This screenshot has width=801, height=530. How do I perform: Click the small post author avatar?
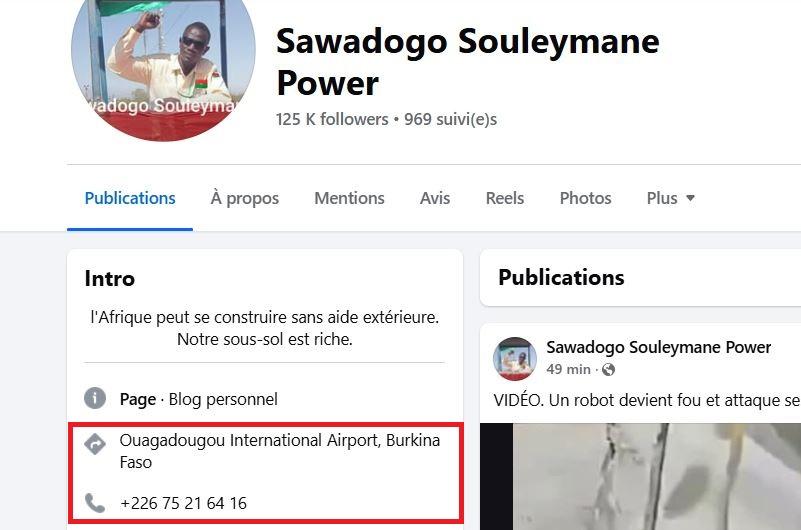pyautogui.click(x=515, y=358)
